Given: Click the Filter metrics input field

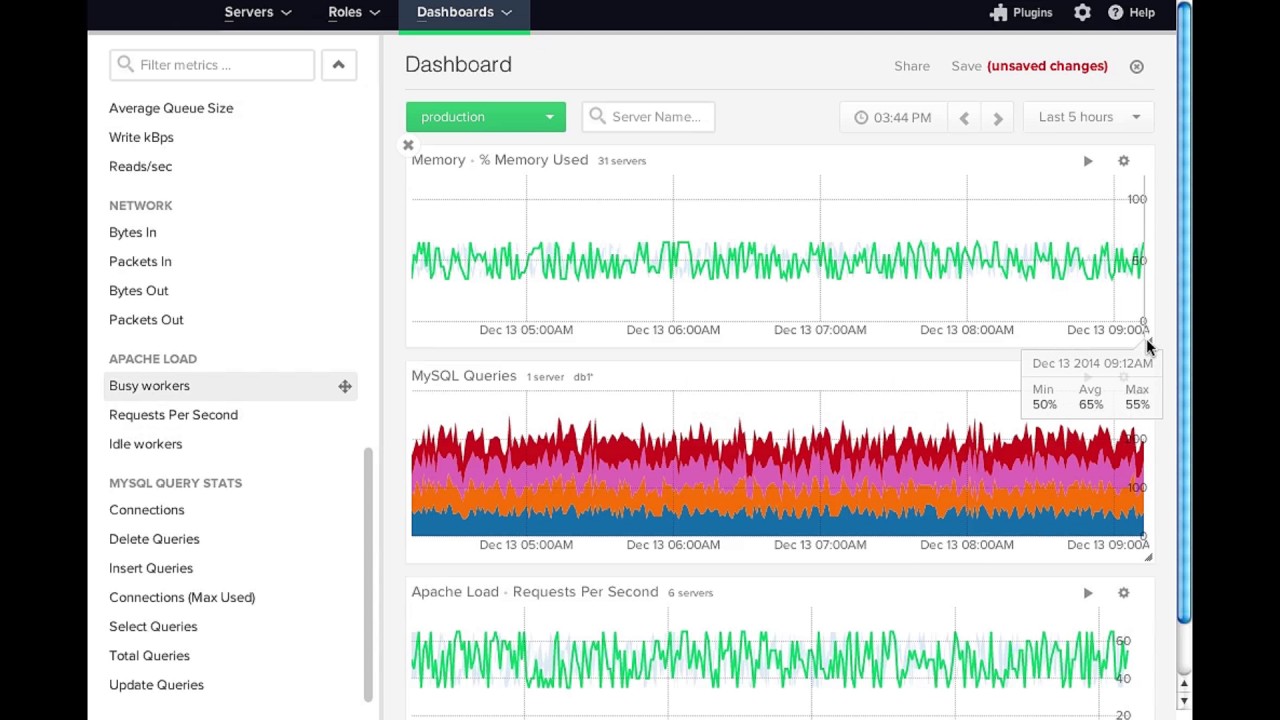Looking at the screenshot, I should point(212,65).
